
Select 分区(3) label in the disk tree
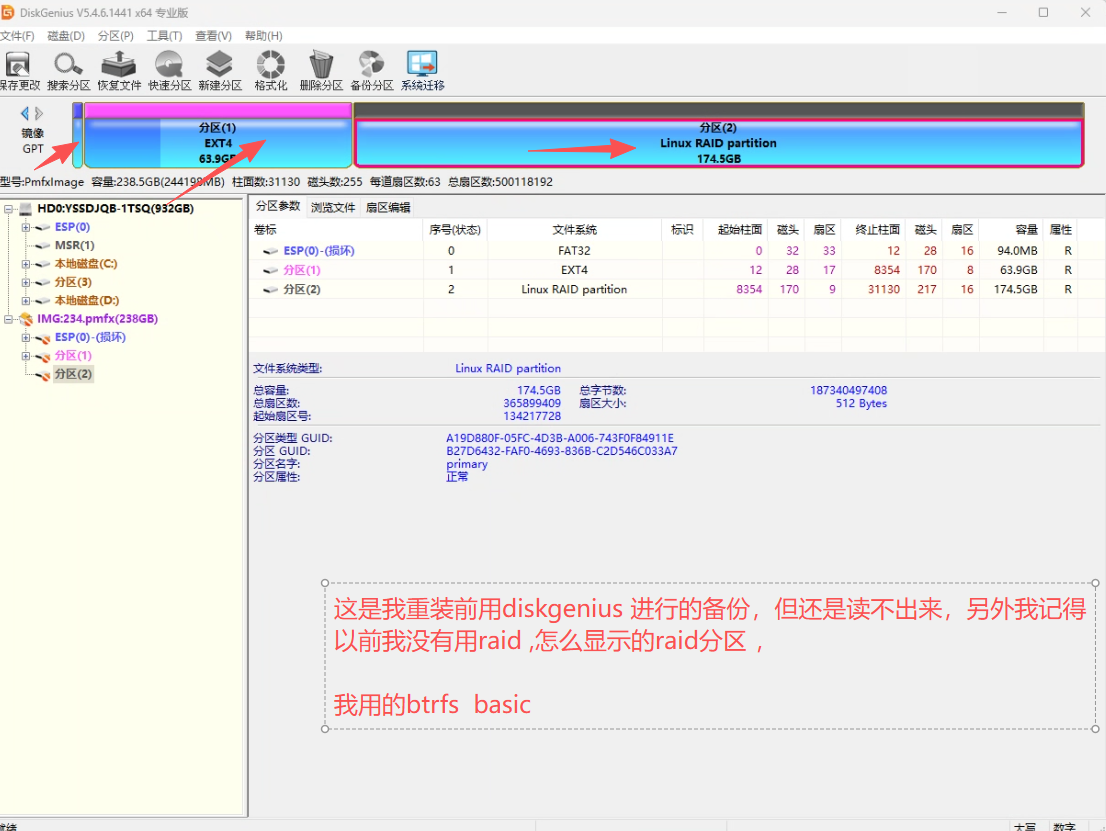(x=73, y=282)
